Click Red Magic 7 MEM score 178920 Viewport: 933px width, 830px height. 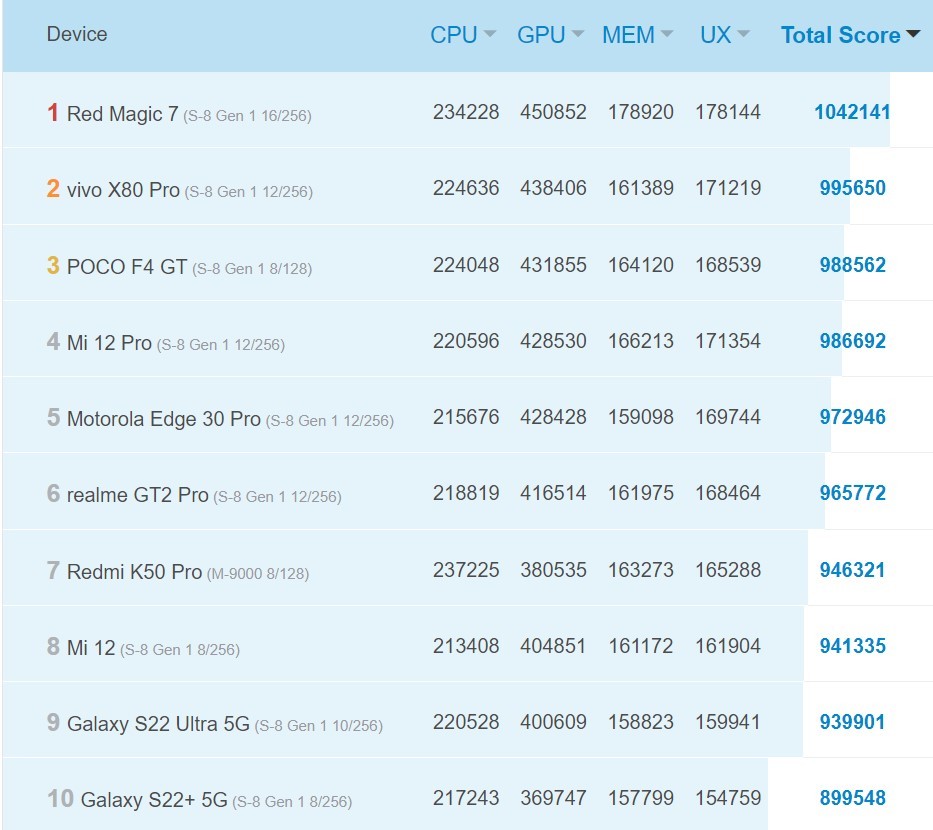[641, 112]
